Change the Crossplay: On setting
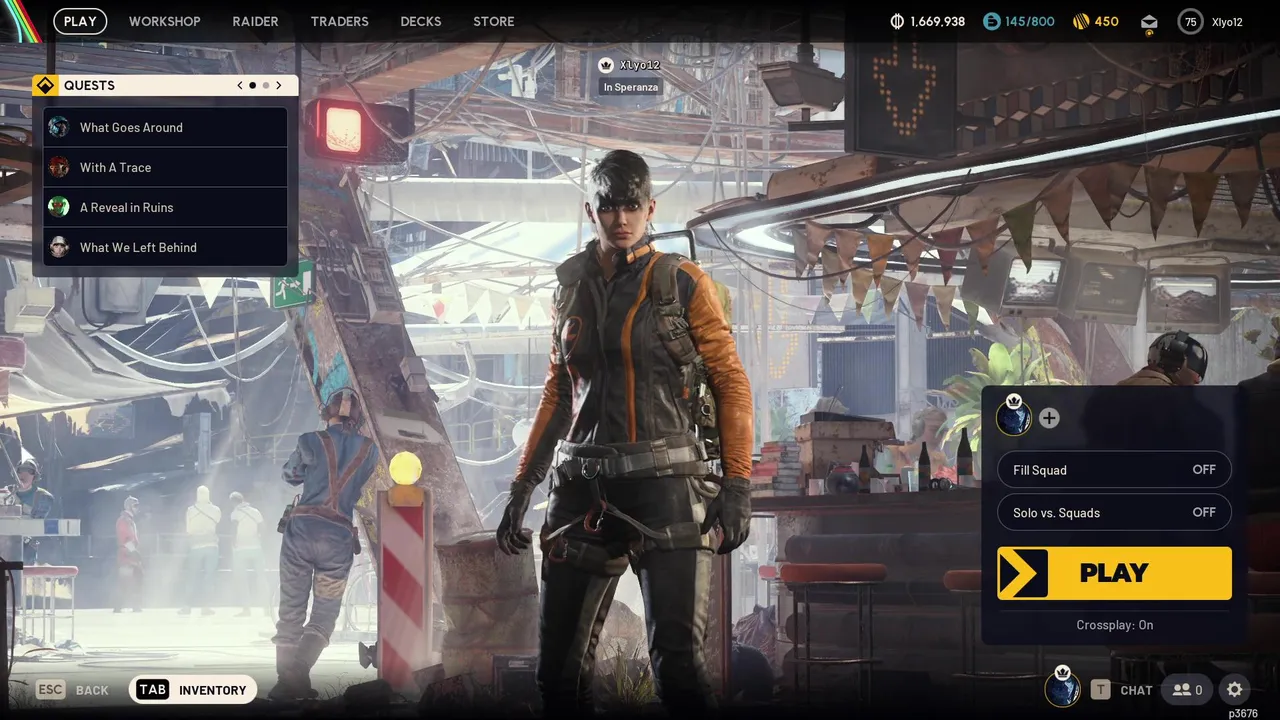Screen dimensions: 1280x720 (x=1115, y=625)
